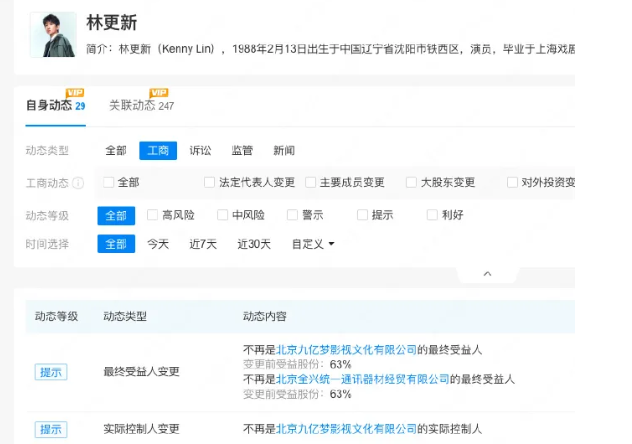The height and width of the screenshot is (444, 632).
Task: Open the 自定义 date range dropdown
Action: coord(313,244)
